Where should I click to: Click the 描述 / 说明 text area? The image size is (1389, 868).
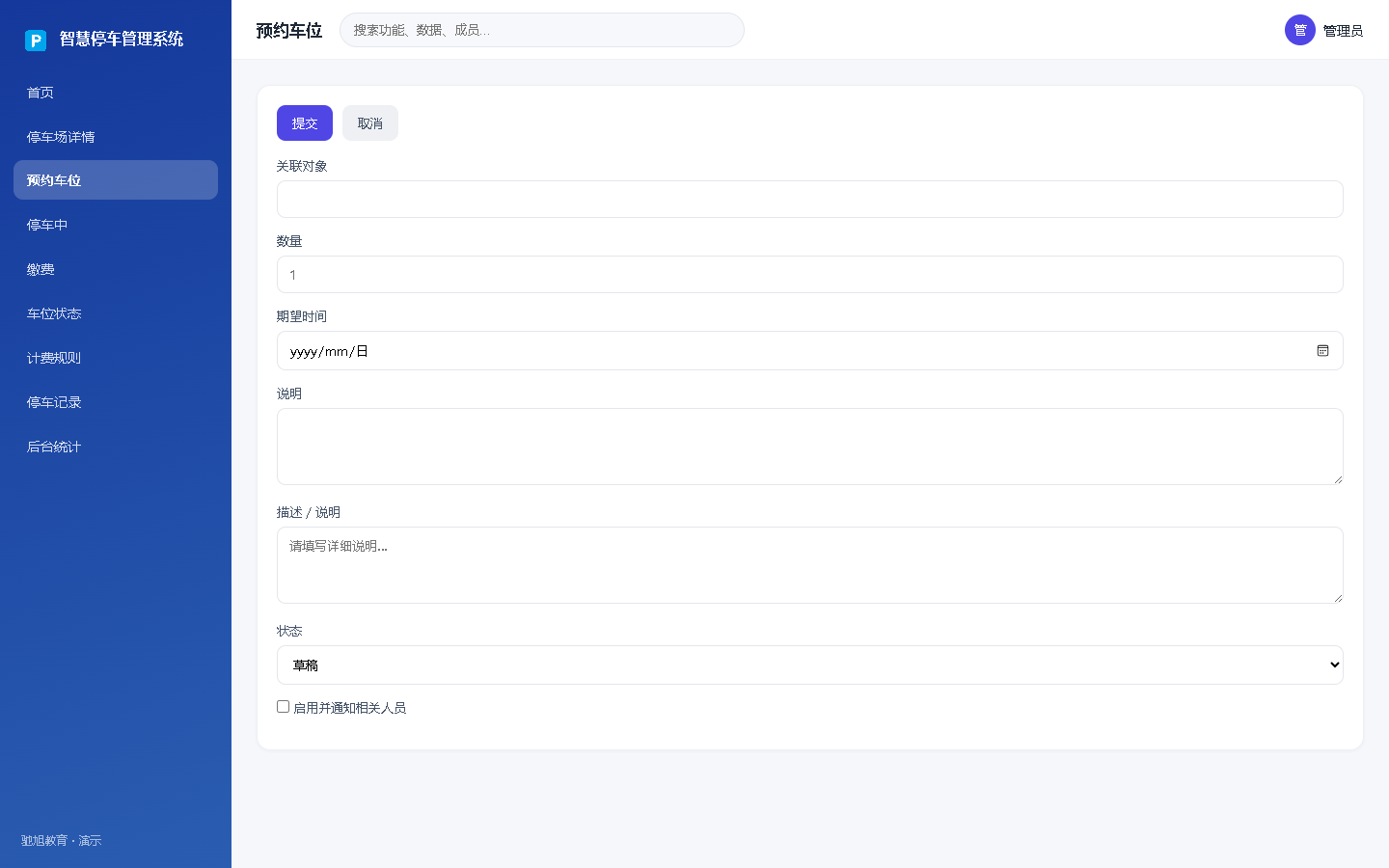point(810,565)
